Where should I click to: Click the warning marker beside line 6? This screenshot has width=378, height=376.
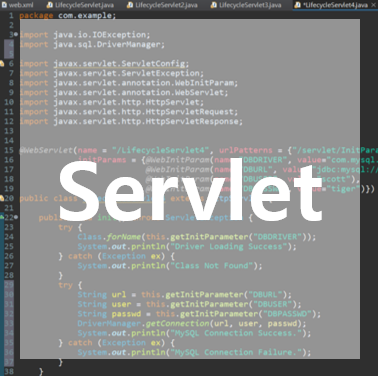point(2,63)
